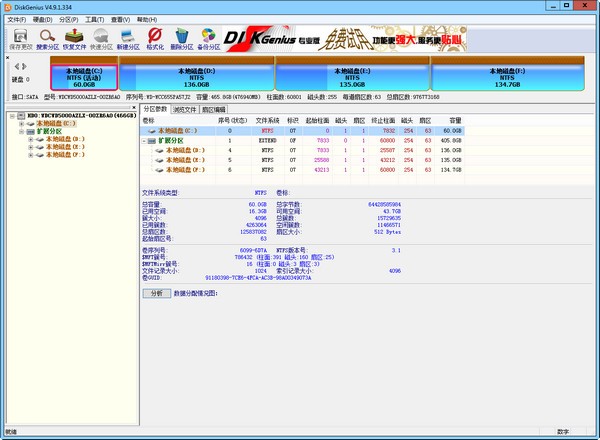The height and width of the screenshot is (440, 600).
Task: Collapse the 扩展分区 node in left tree
Action: 20,132
